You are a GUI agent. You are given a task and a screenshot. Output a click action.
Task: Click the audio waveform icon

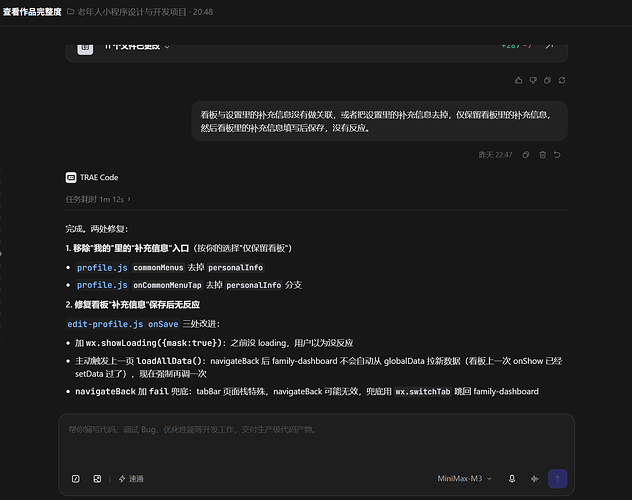(534, 479)
